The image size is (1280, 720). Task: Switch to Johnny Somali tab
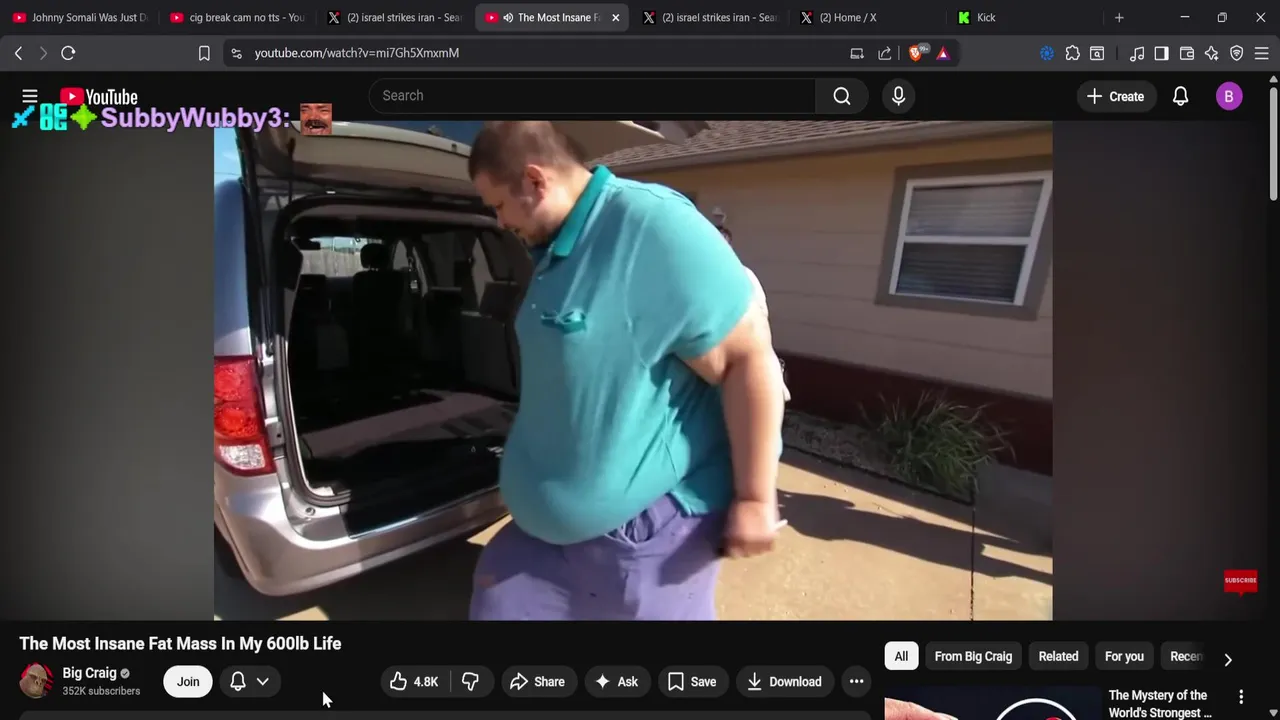coord(79,17)
